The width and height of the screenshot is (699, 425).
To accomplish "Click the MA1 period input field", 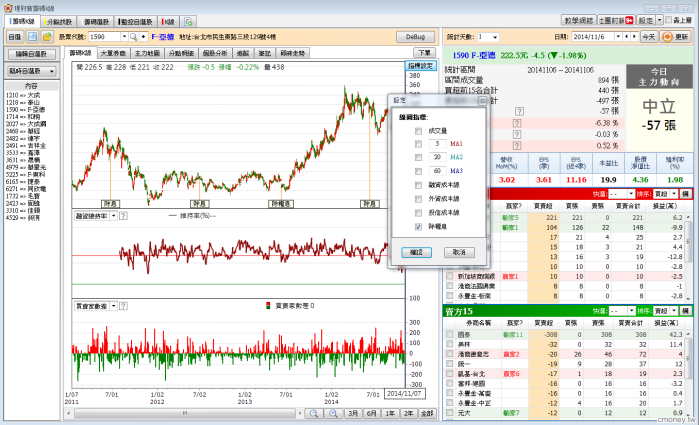I will (x=439, y=144).
